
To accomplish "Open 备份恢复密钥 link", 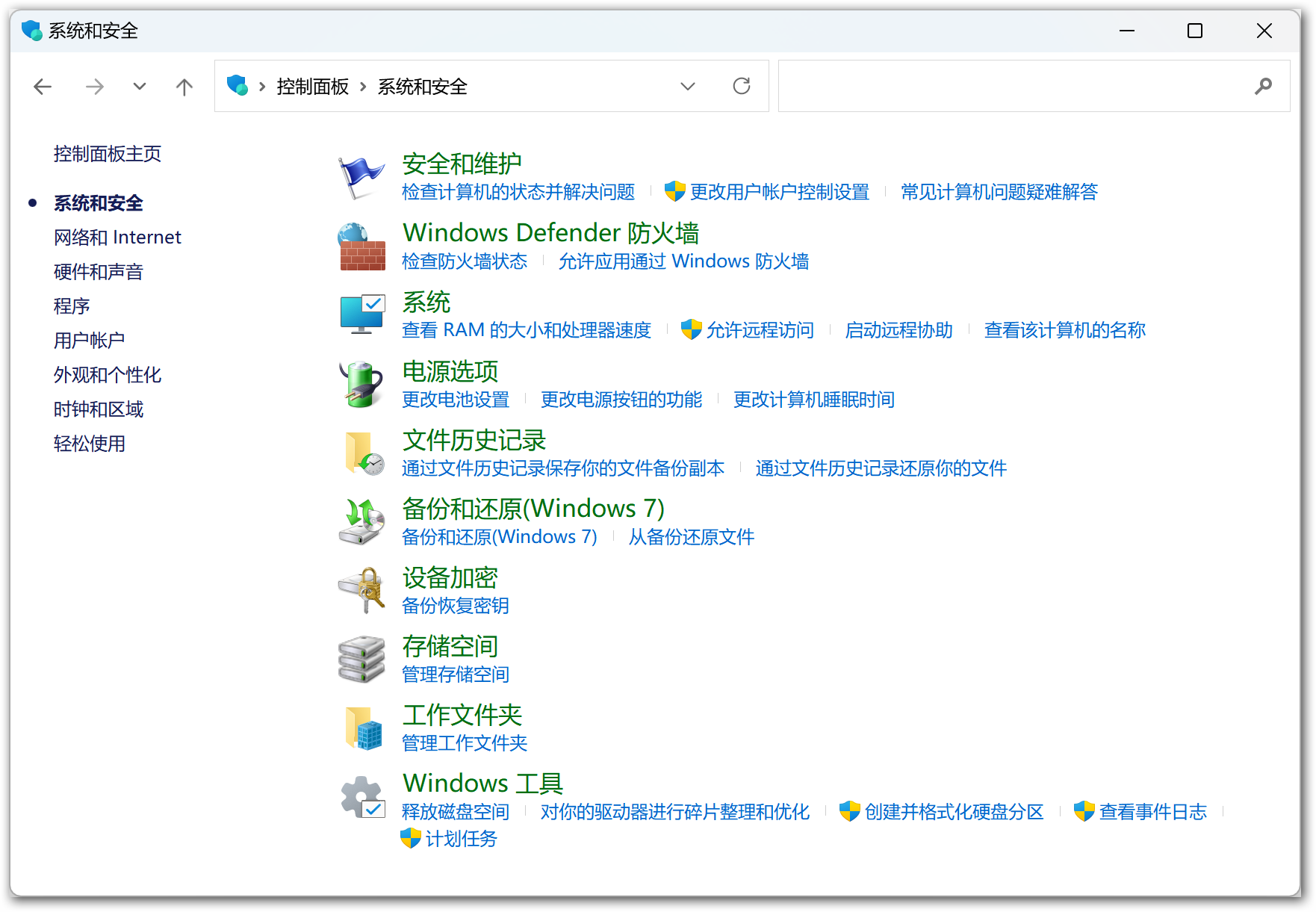I will click(456, 606).
